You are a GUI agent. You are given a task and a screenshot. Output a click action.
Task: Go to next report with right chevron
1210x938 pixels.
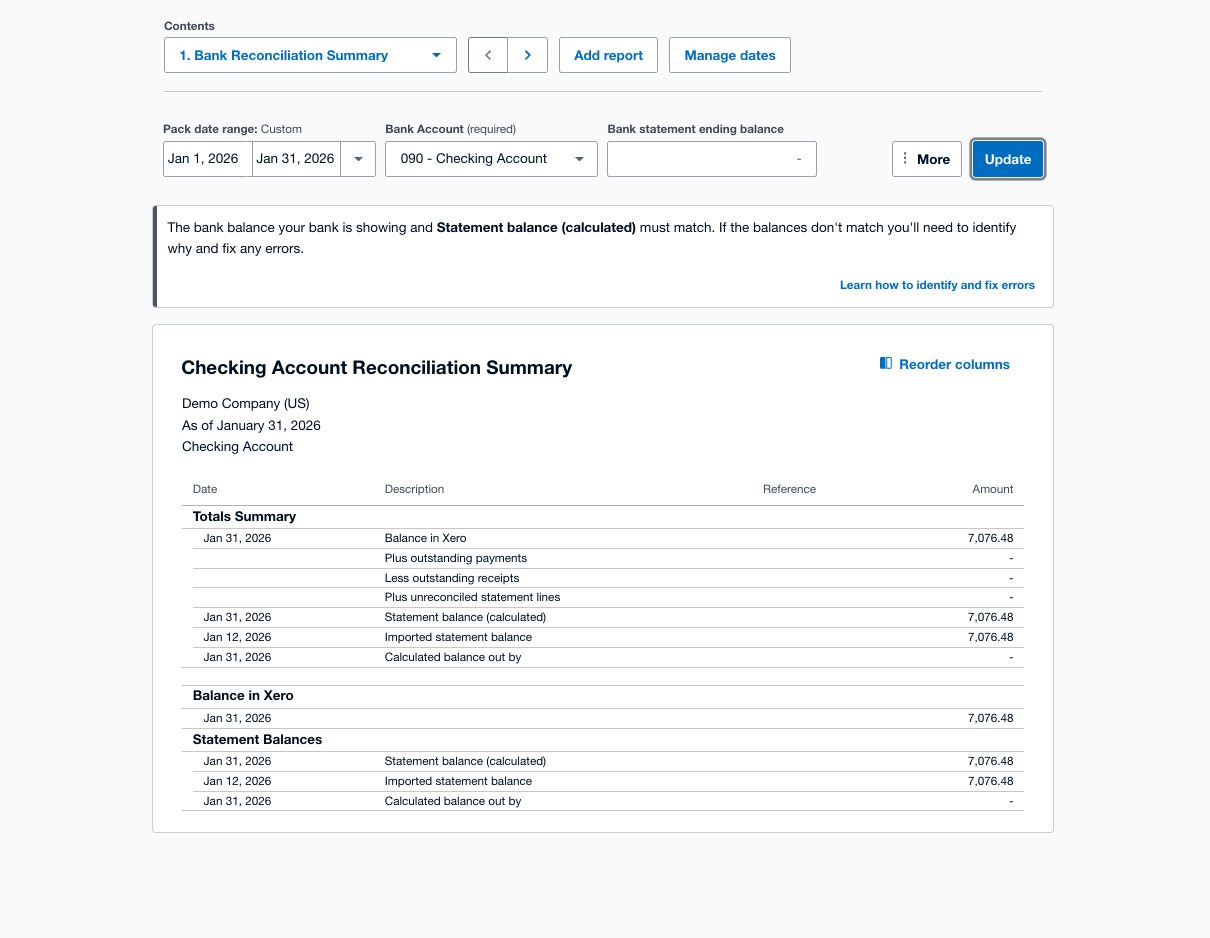click(x=528, y=55)
